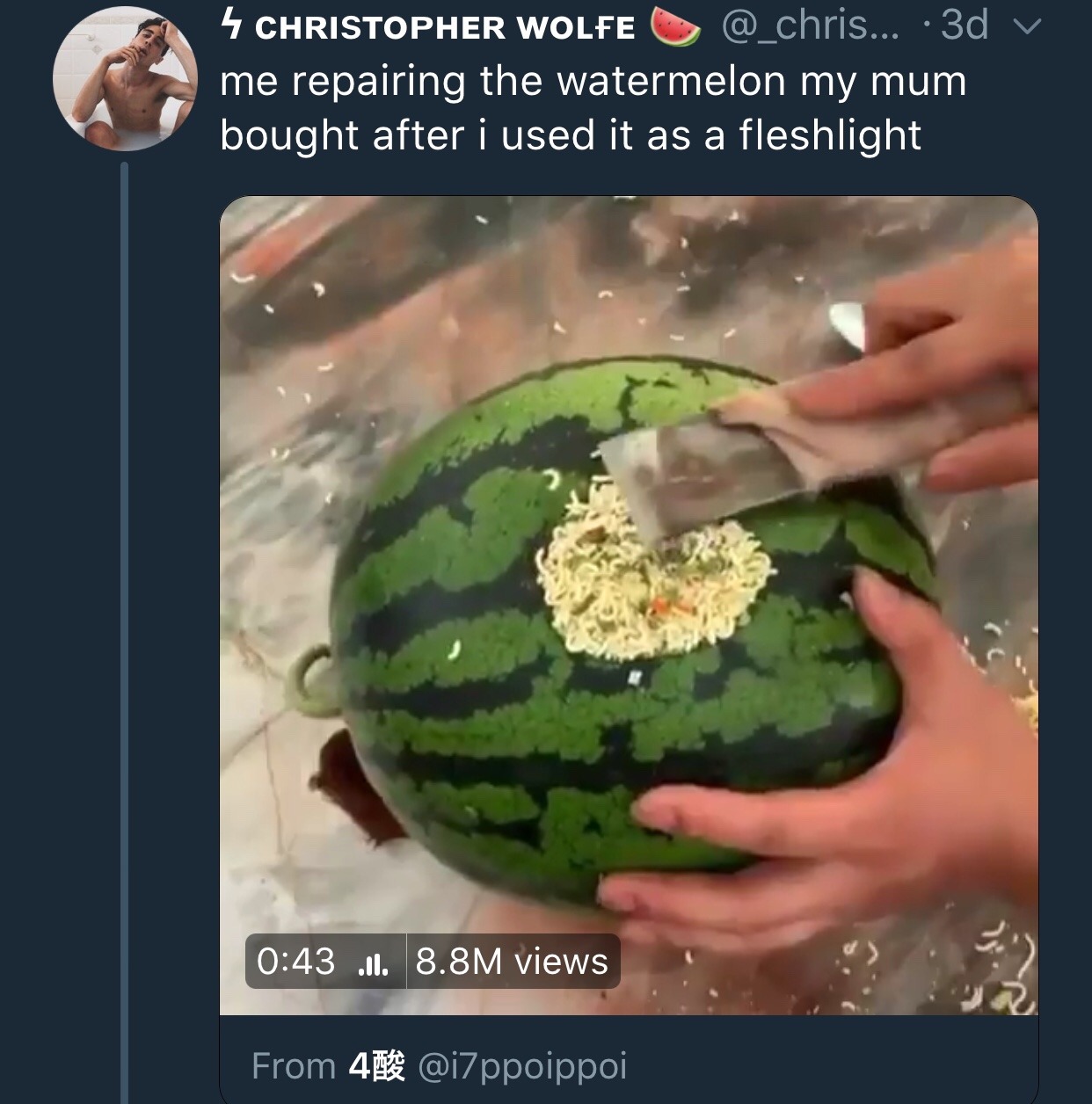Open the CHRISTOPHER WOLFE display name link

coord(445,28)
